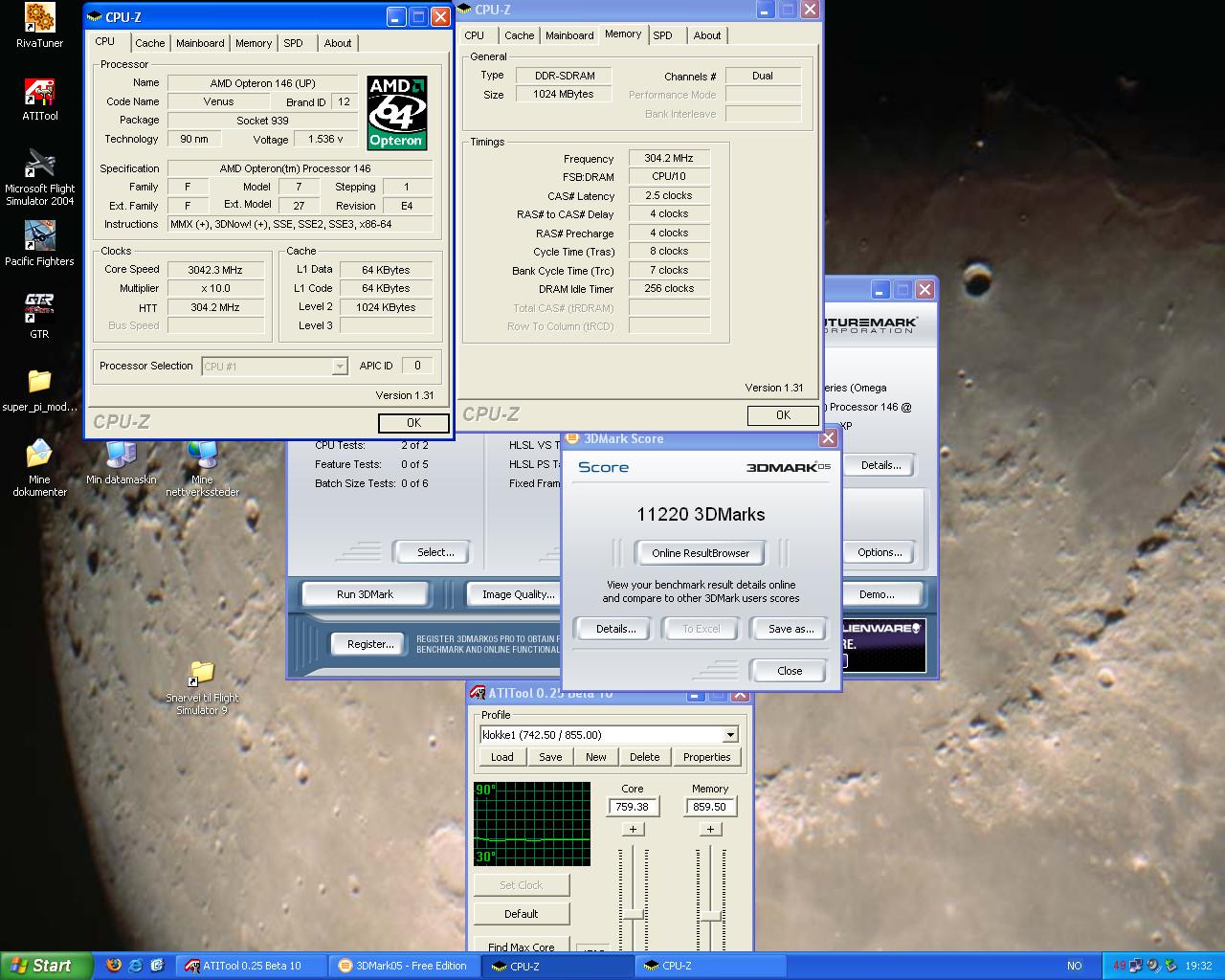Increase Core clock with plus button

[x=633, y=829]
